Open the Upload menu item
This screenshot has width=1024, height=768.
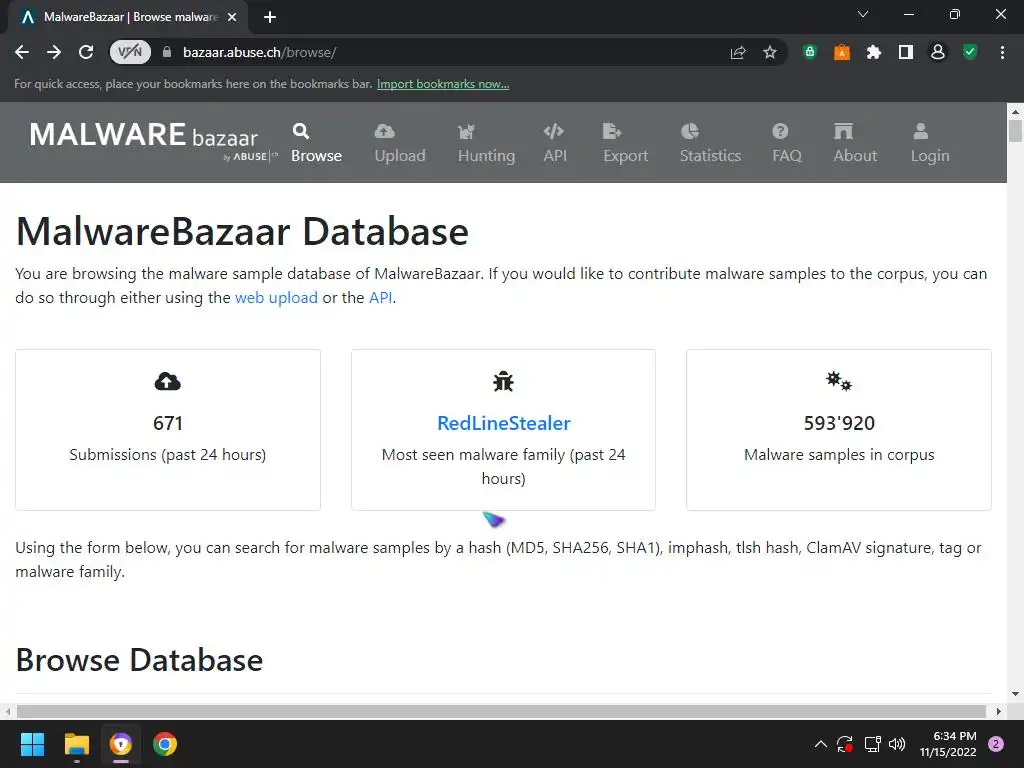[x=400, y=155]
